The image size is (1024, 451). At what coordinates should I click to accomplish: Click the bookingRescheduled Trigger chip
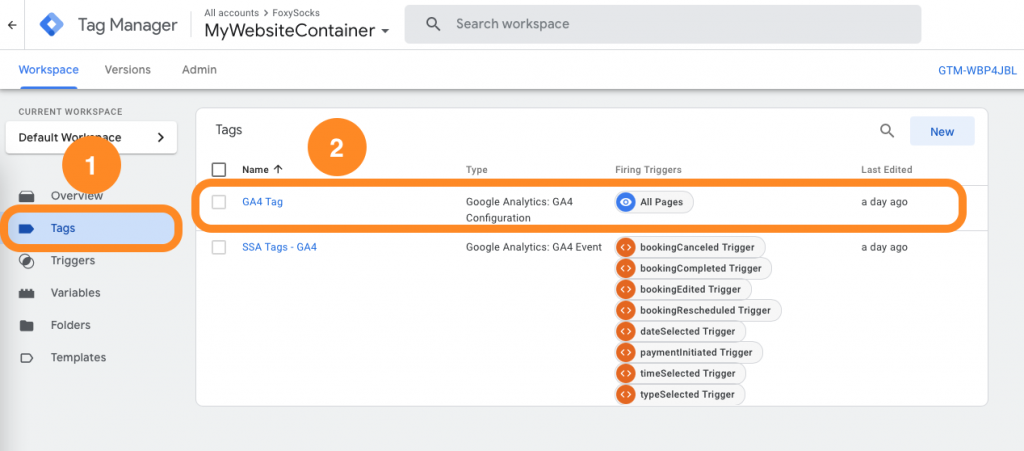point(698,310)
